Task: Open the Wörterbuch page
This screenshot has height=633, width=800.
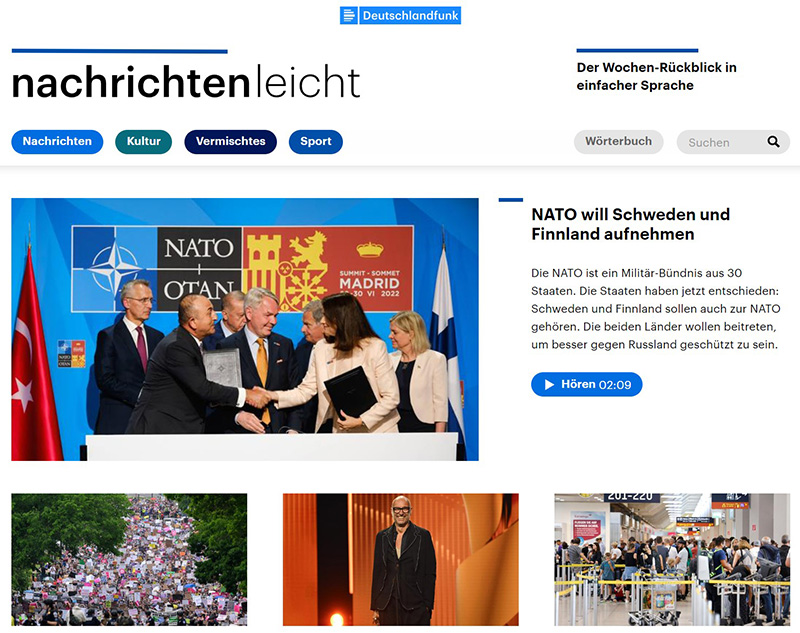Action: click(x=618, y=142)
